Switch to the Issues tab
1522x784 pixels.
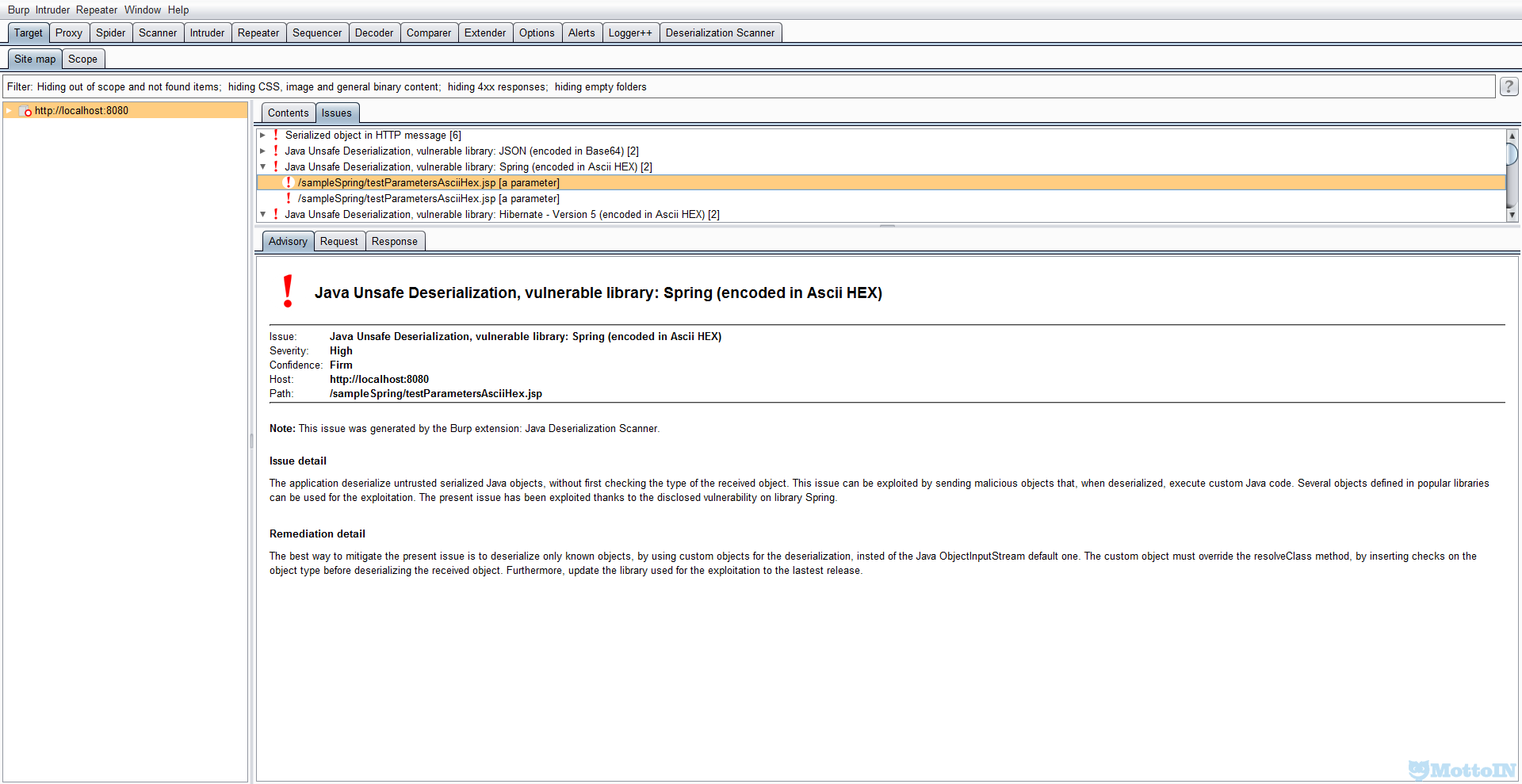pyautogui.click(x=336, y=113)
